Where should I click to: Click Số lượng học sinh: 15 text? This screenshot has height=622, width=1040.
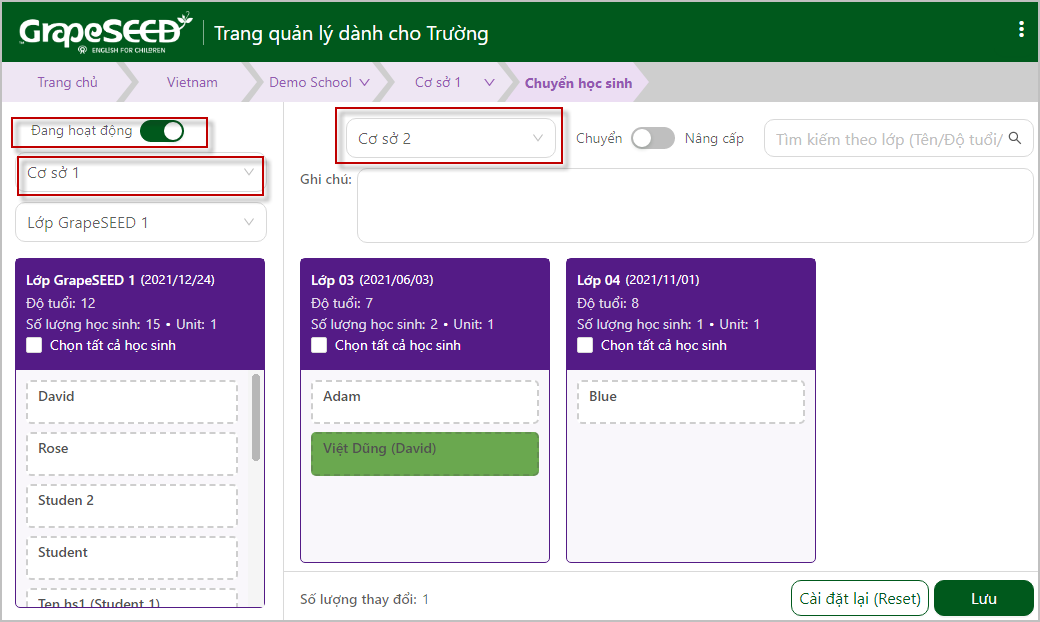tap(93, 324)
